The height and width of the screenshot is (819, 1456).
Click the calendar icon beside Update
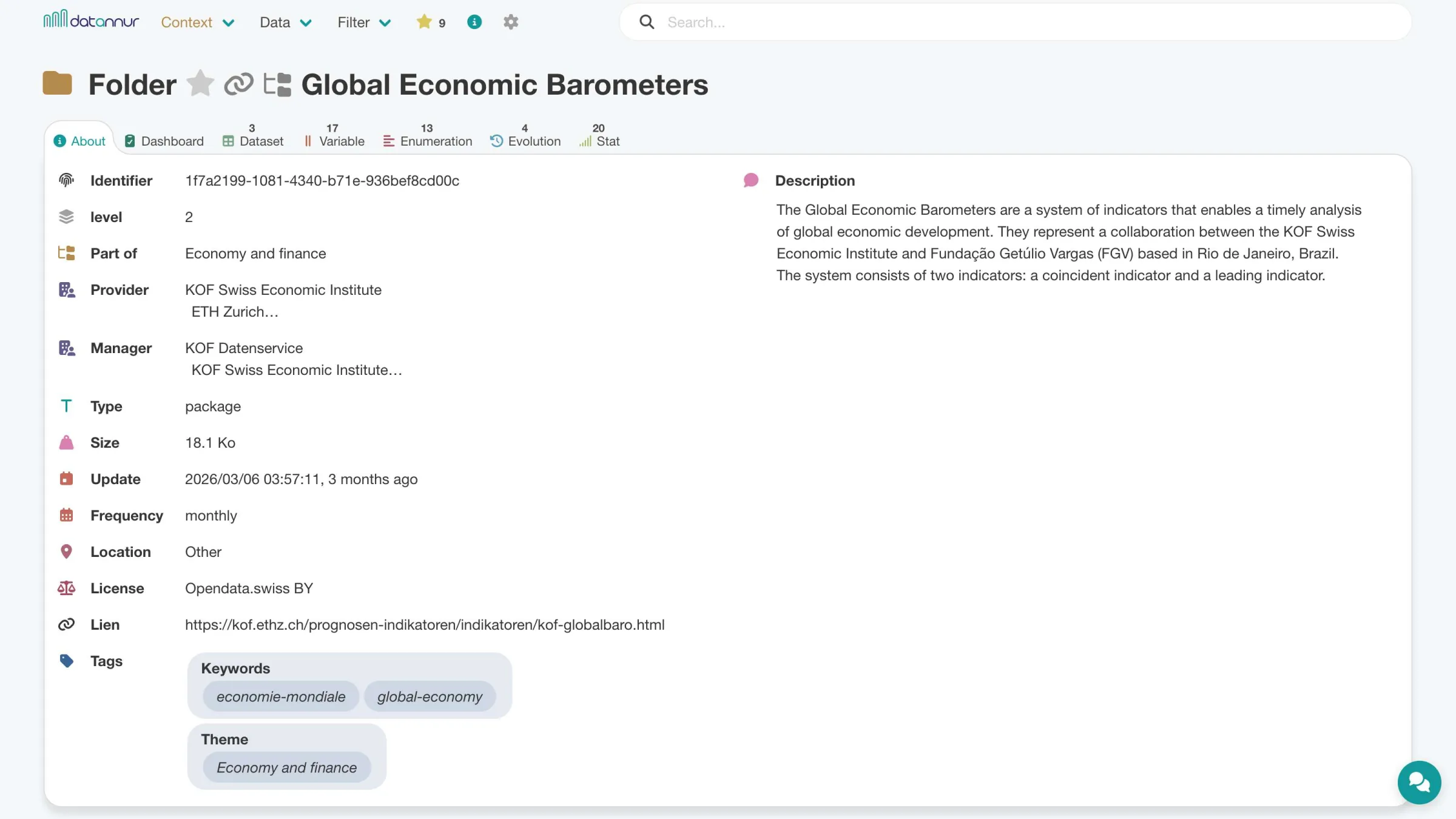66,479
